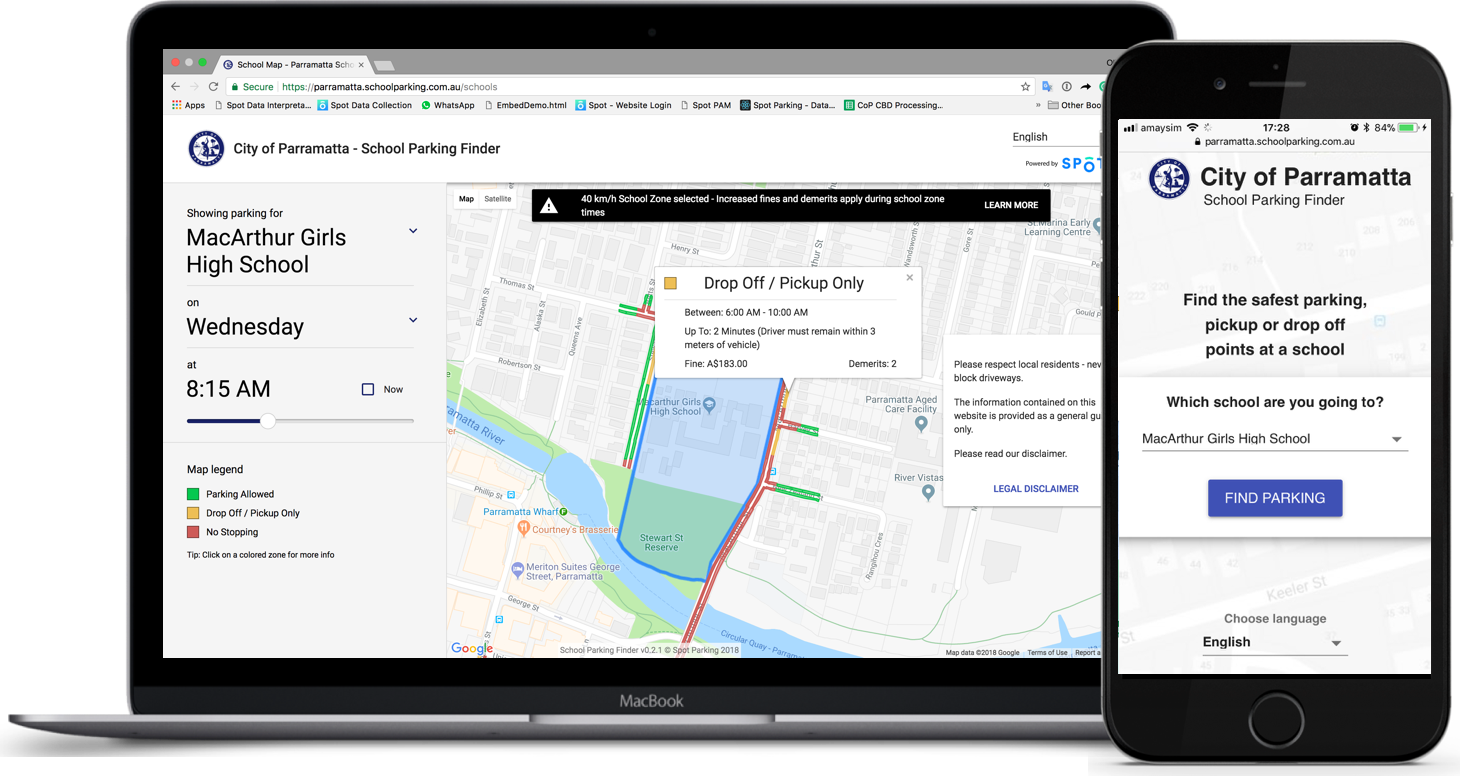Image resolution: width=1460 pixels, height=776 pixels.
Task: Click the orange Drop Off / Pickup Only legend swatch
Action: point(193,513)
